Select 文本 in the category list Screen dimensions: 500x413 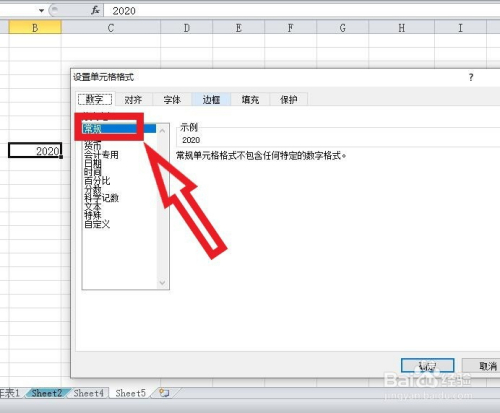(93, 207)
